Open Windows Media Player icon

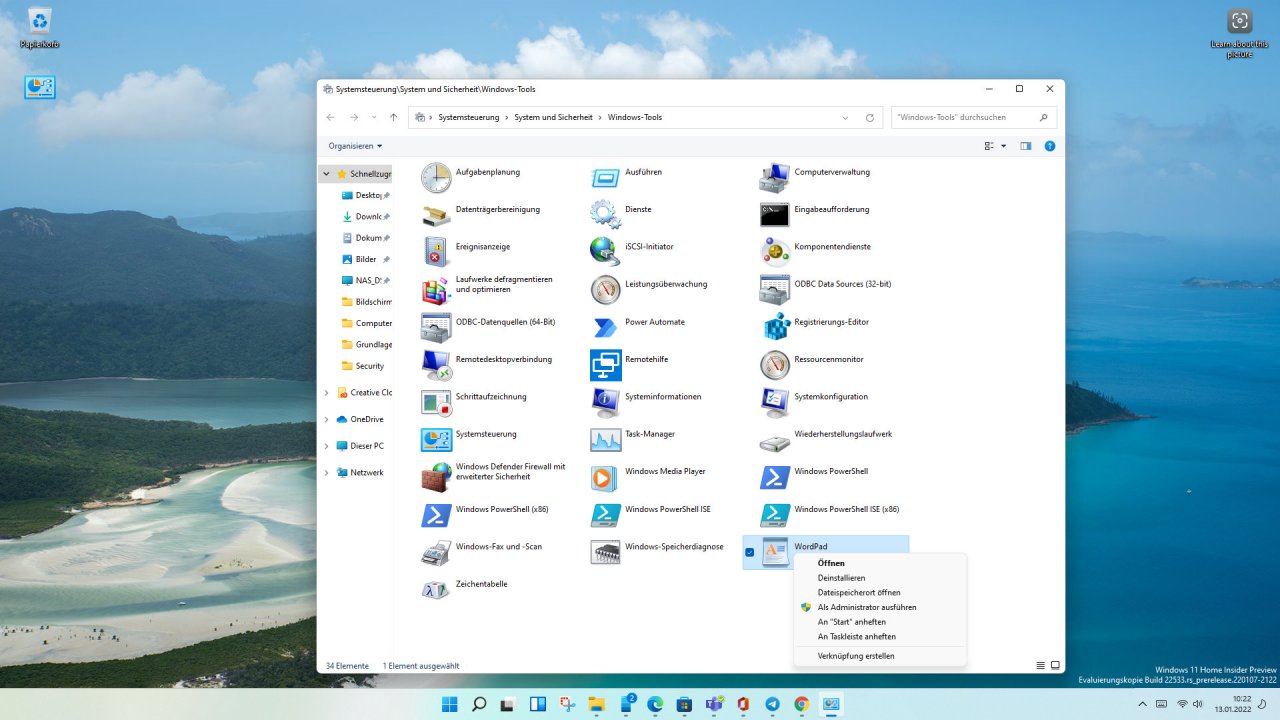(605, 477)
